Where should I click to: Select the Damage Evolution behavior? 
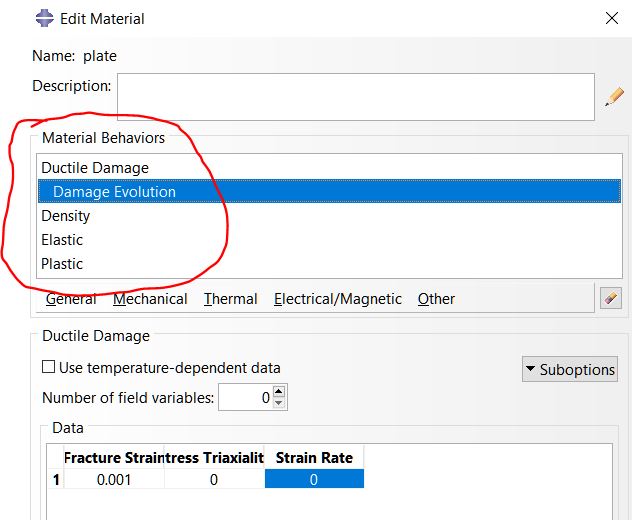point(114,192)
